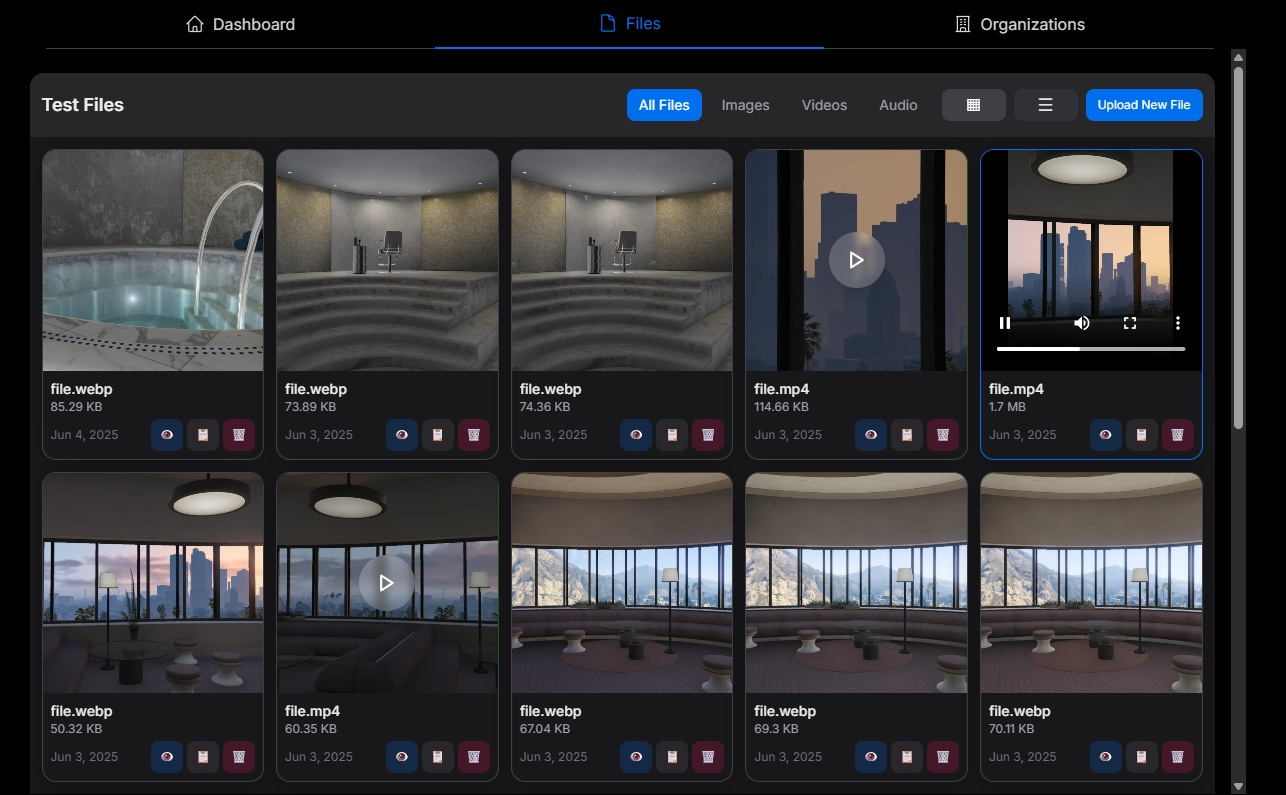This screenshot has height=795, width=1286.
Task: Click the clipboard icon of 1.7 MB video
Action: point(1141,435)
